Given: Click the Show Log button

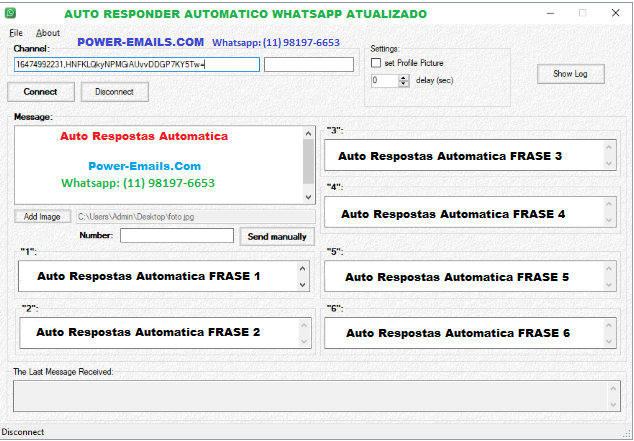Looking at the screenshot, I should (x=571, y=74).
